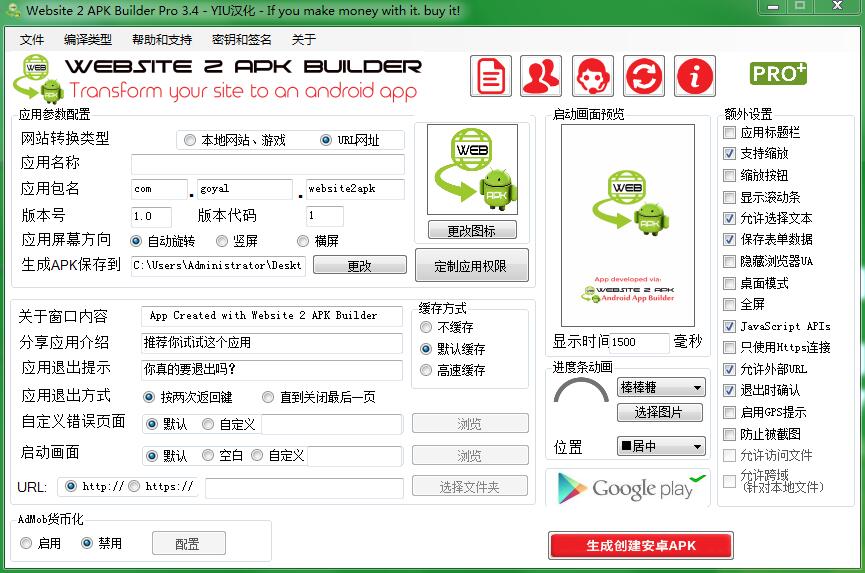Click the splash screen preview image

pos(627,226)
